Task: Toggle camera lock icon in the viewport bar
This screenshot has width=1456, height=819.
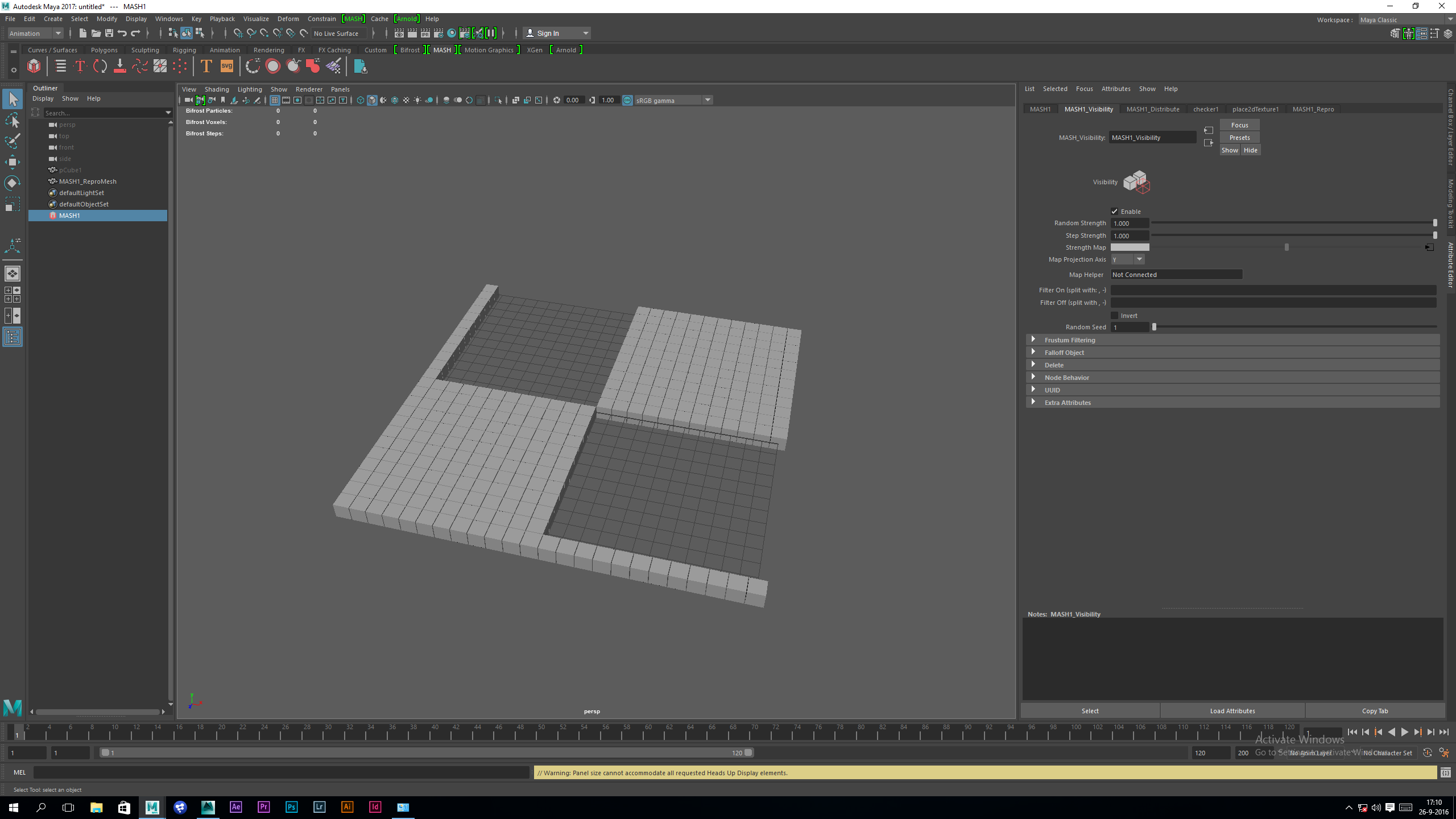Action: coord(199,100)
